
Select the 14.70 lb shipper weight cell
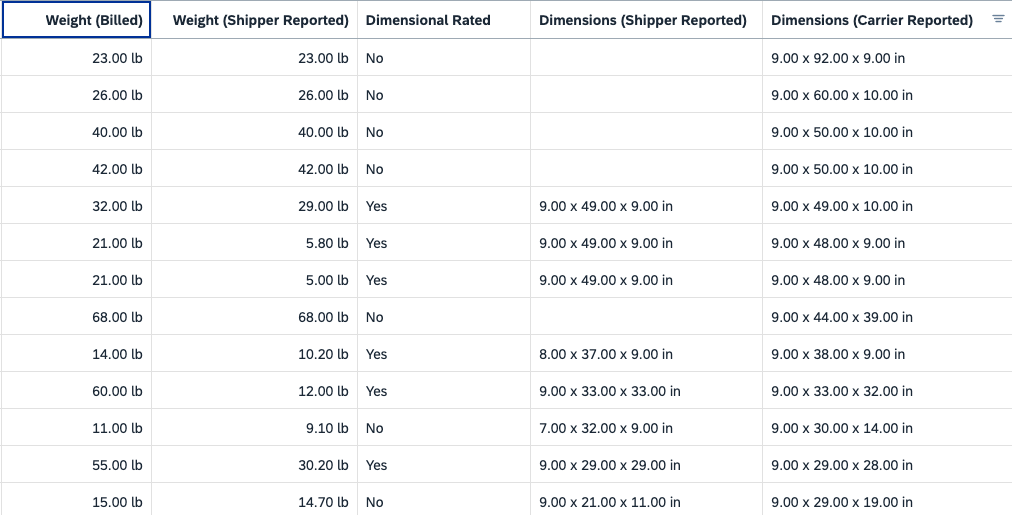pyautogui.click(x=254, y=501)
